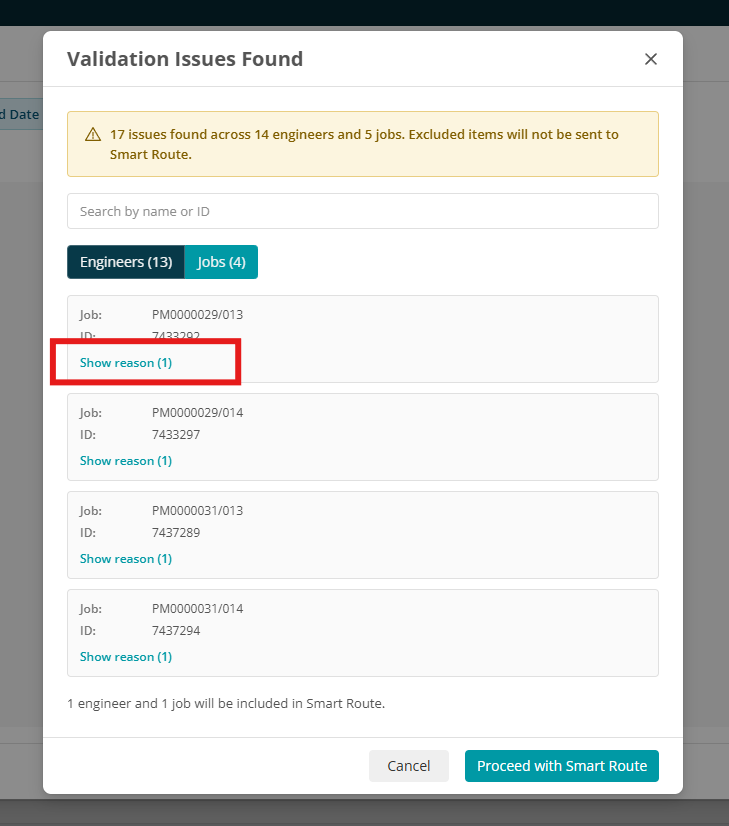Click the partially hidden Date button behind dialog

(20, 114)
